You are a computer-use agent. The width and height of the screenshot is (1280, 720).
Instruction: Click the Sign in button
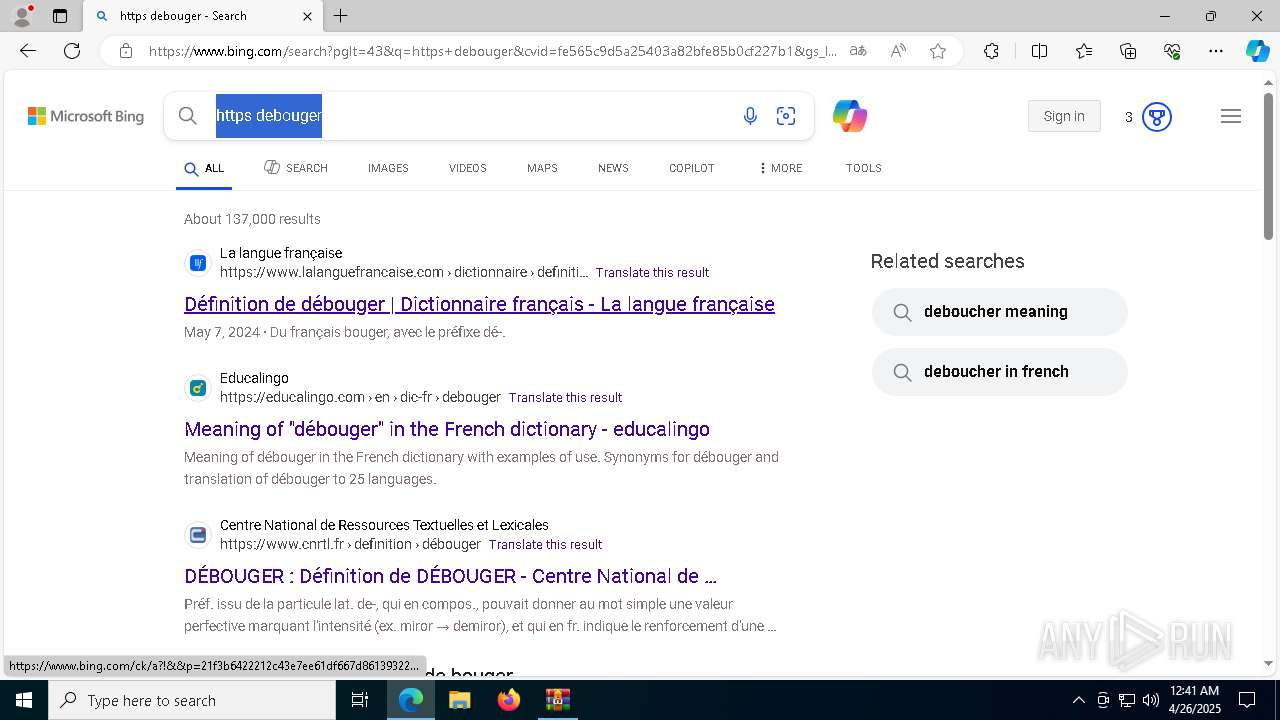point(1064,116)
